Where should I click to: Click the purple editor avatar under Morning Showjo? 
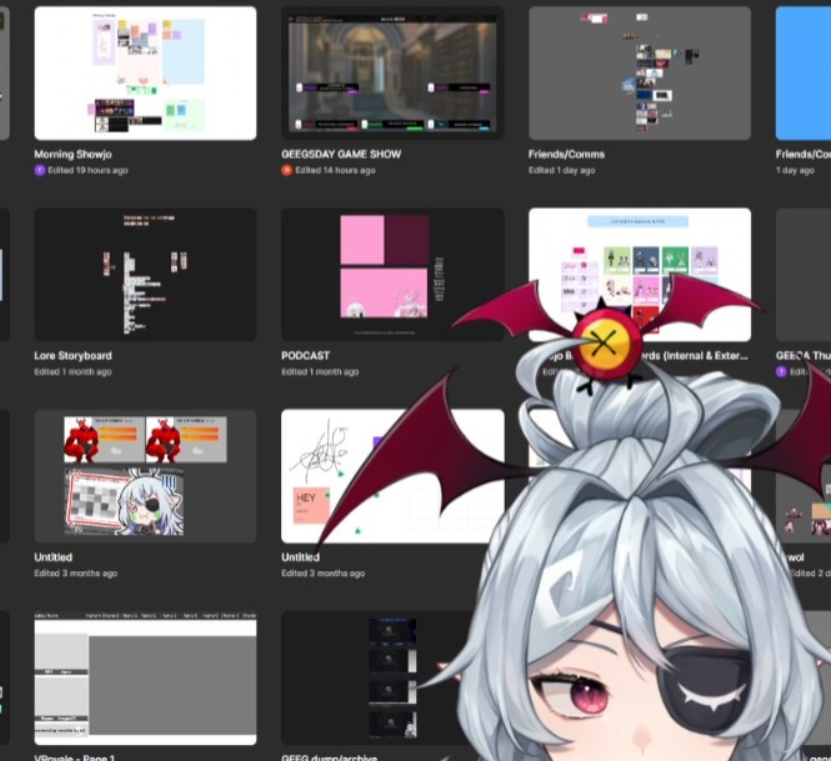point(40,170)
